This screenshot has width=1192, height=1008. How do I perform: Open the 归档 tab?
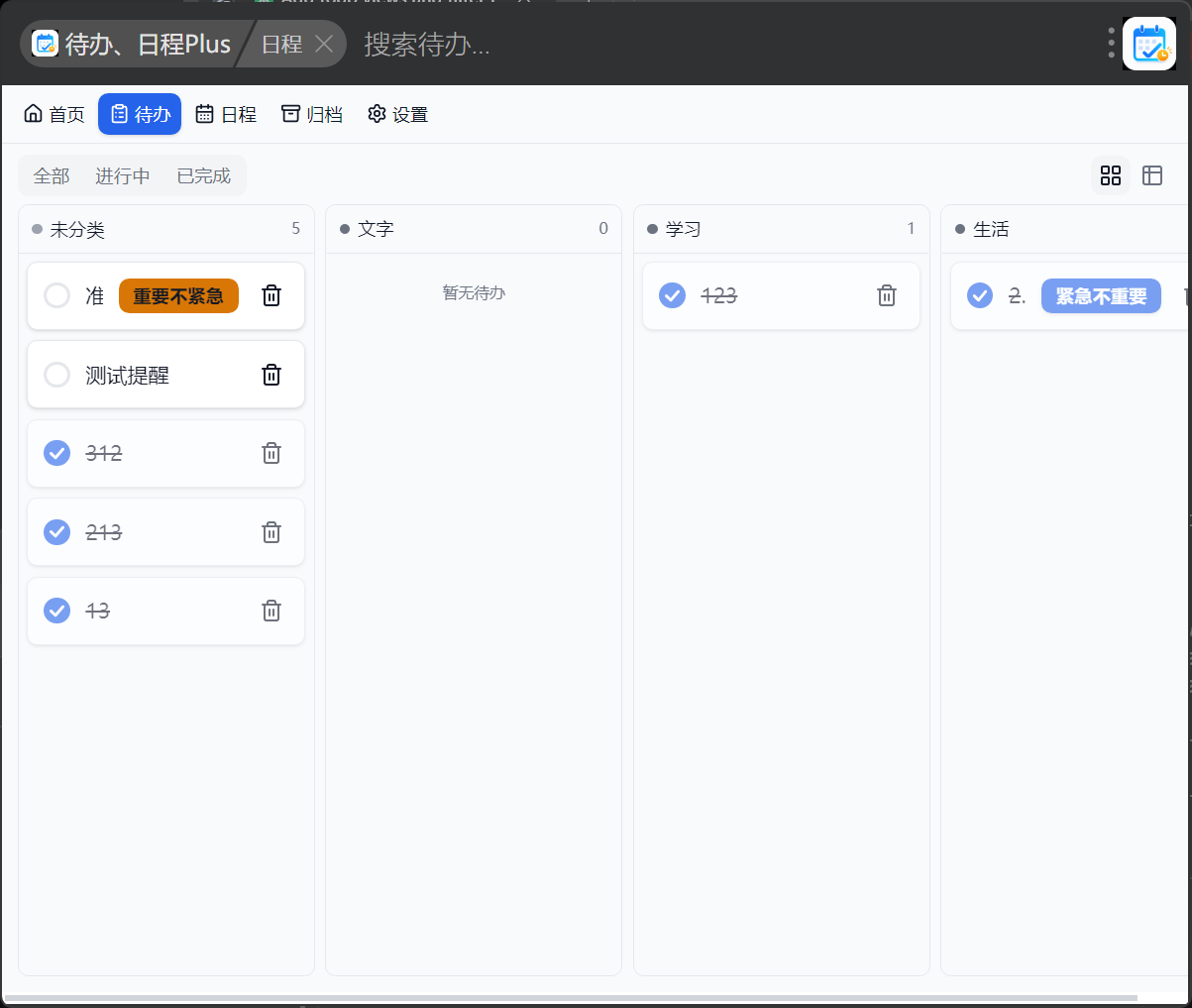point(312,114)
